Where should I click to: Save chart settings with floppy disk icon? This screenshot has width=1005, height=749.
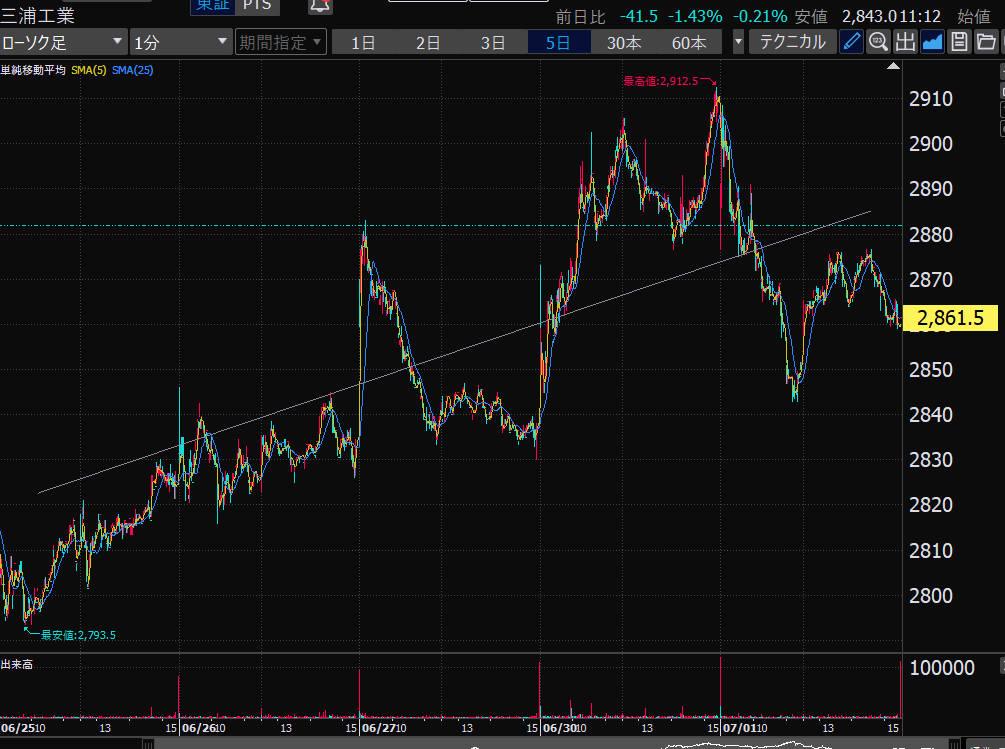point(959,42)
